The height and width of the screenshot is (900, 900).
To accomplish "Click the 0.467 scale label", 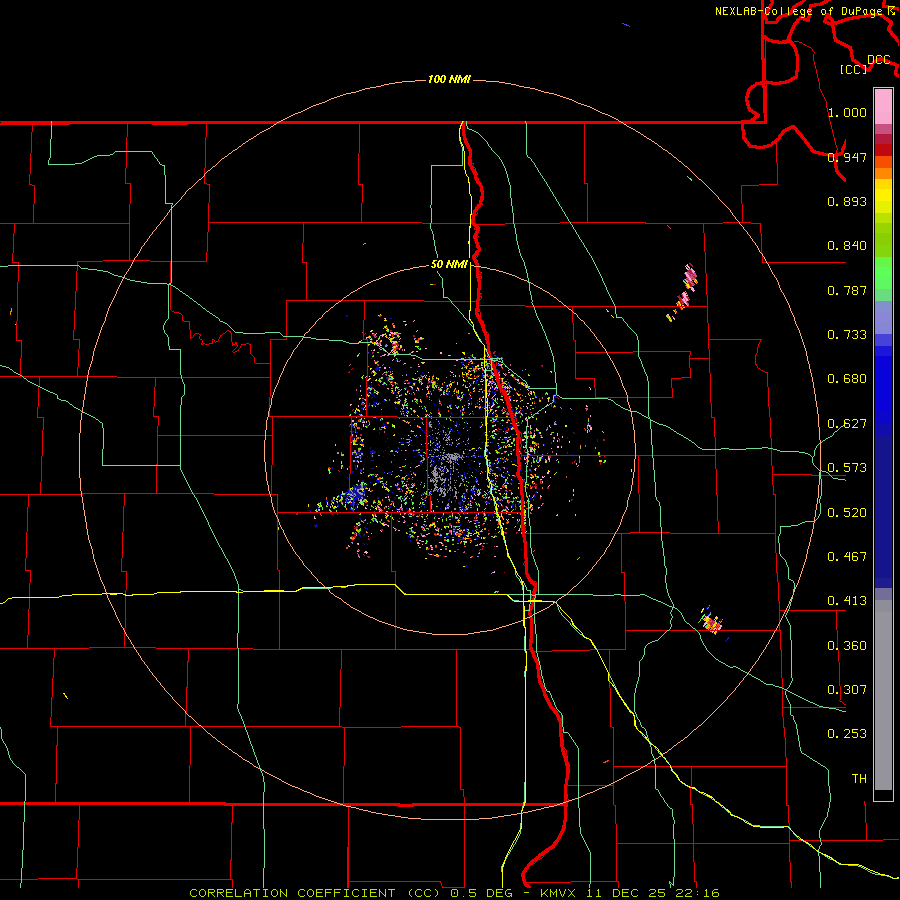I will point(847,557).
